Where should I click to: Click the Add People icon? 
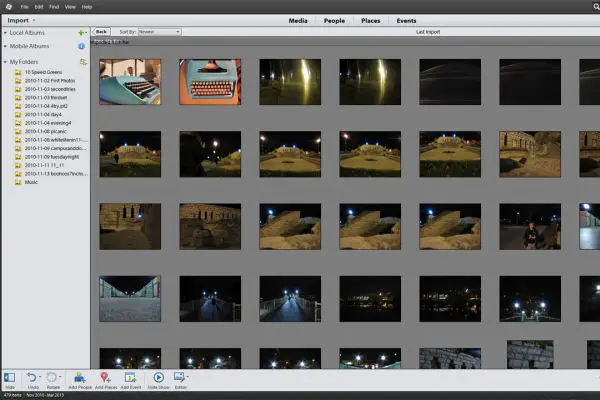tap(80, 377)
